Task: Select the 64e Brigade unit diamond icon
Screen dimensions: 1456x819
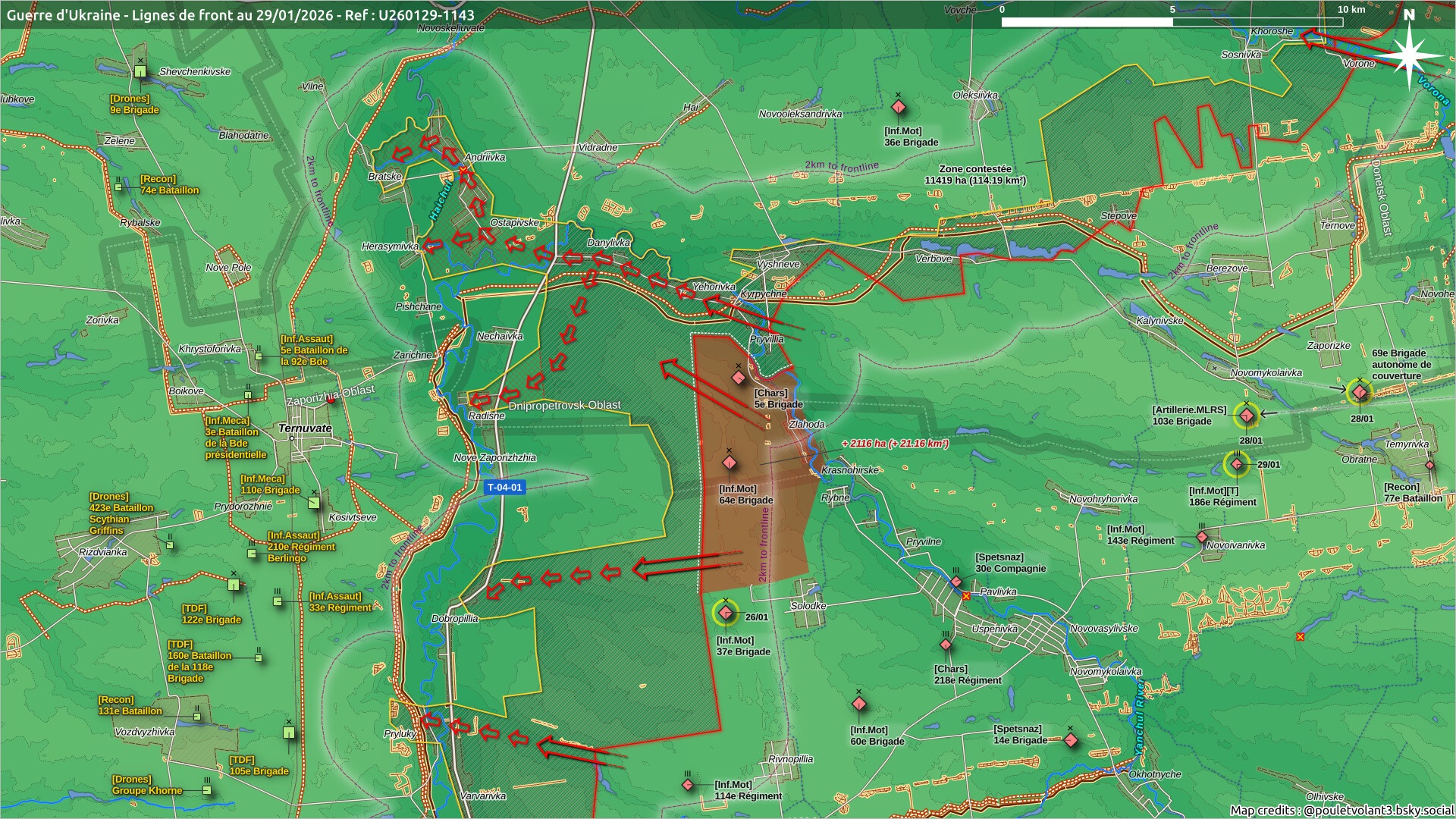Action: coord(730,463)
